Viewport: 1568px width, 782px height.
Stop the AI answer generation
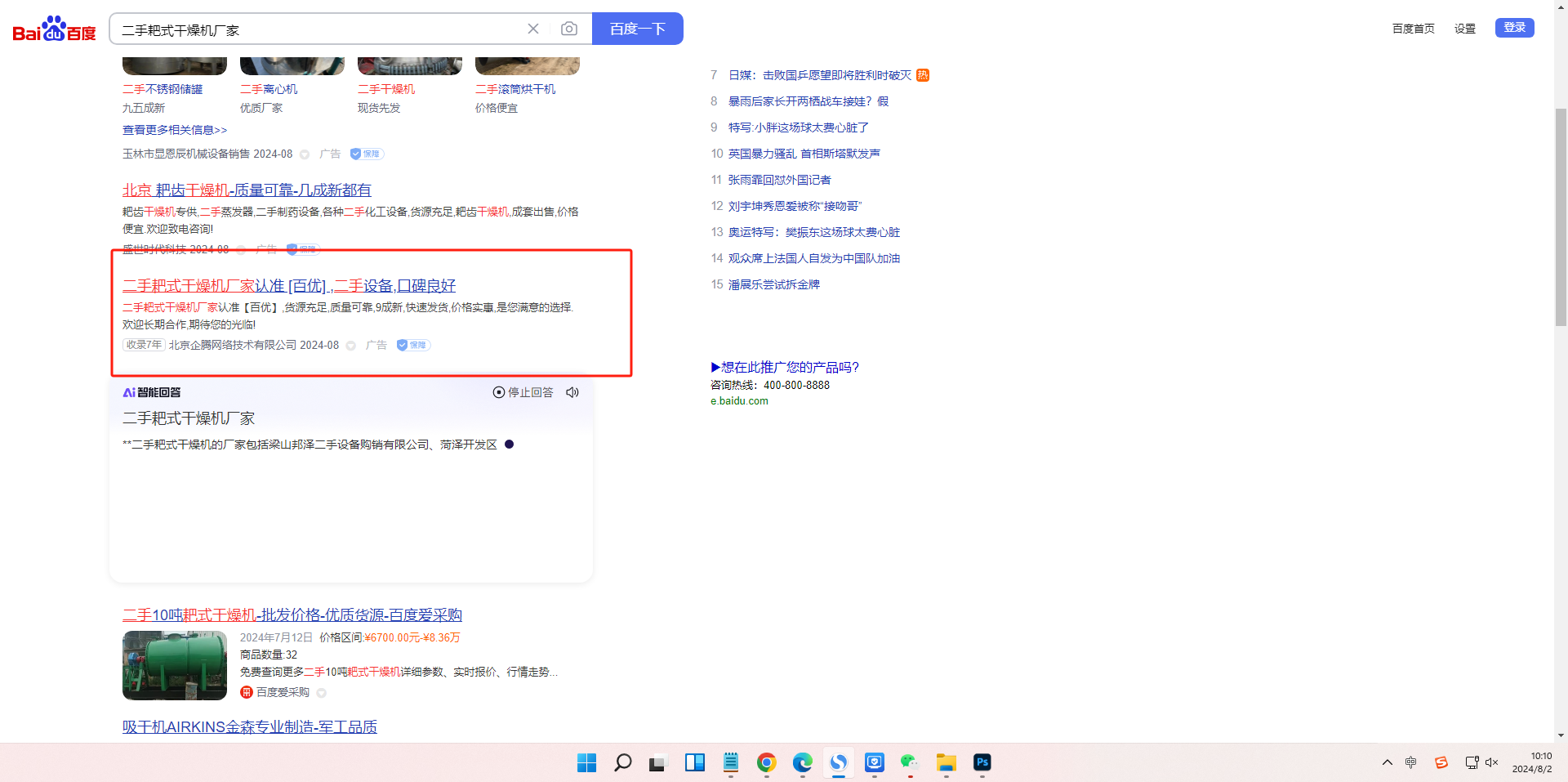[523, 392]
